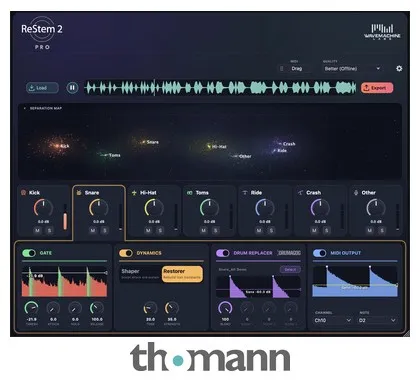Mute the Other channel
Viewport: 420px width, 381px height.
[370, 230]
